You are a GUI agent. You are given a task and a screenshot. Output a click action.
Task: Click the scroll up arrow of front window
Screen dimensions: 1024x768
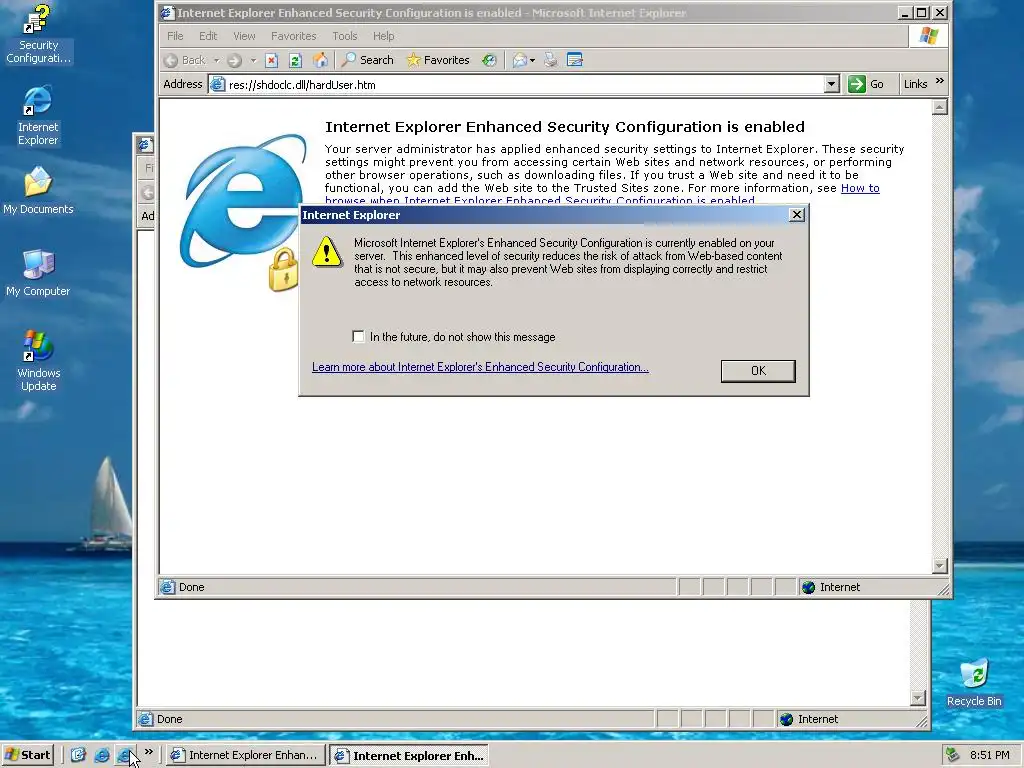tap(939, 107)
